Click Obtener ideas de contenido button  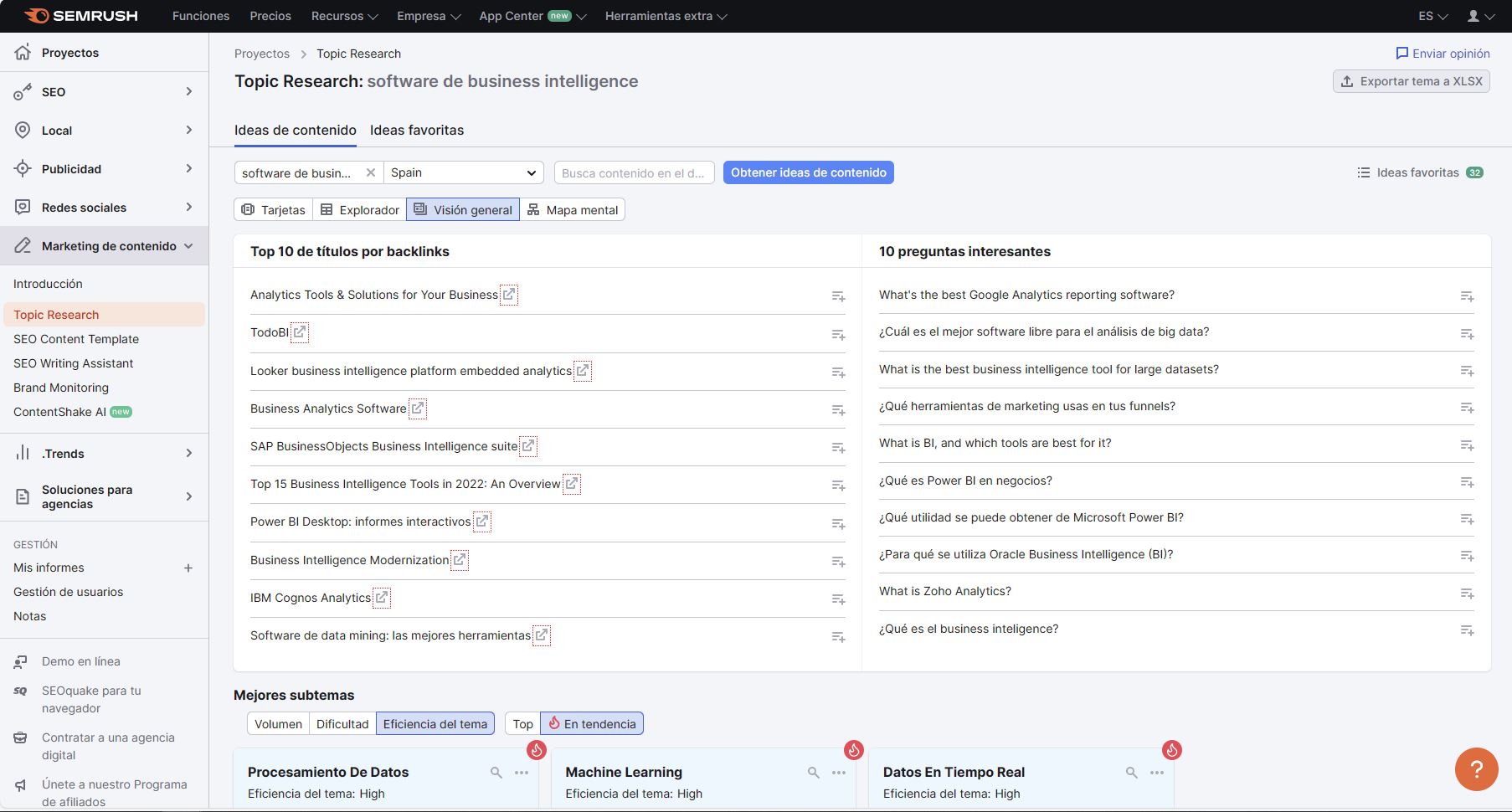coord(808,172)
